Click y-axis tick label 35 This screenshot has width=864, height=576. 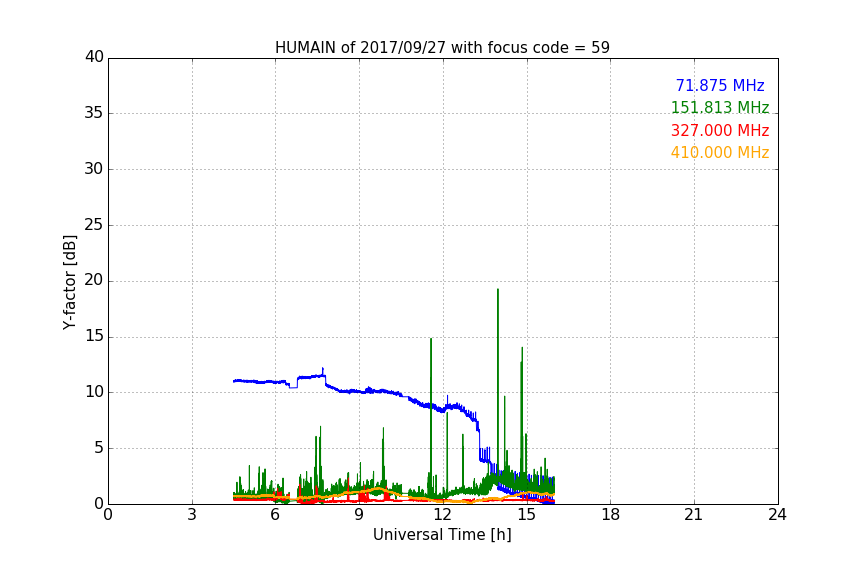pos(94,113)
